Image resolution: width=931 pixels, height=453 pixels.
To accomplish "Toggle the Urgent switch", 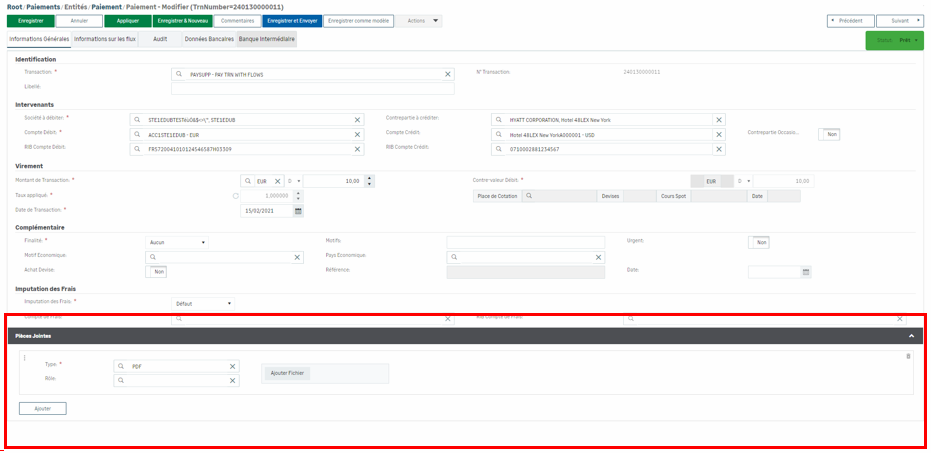I will click(x=759, y=242).
